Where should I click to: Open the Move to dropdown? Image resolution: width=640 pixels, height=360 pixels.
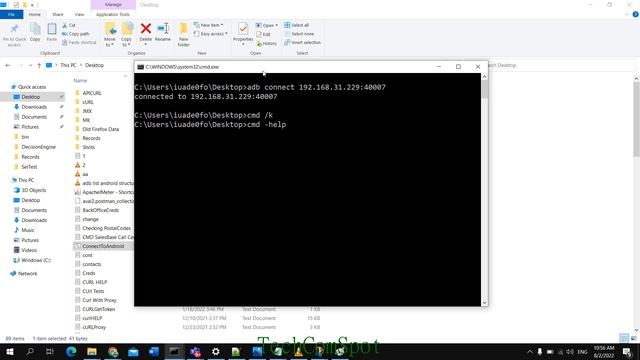pyautogui.click(x=110, y=35)
